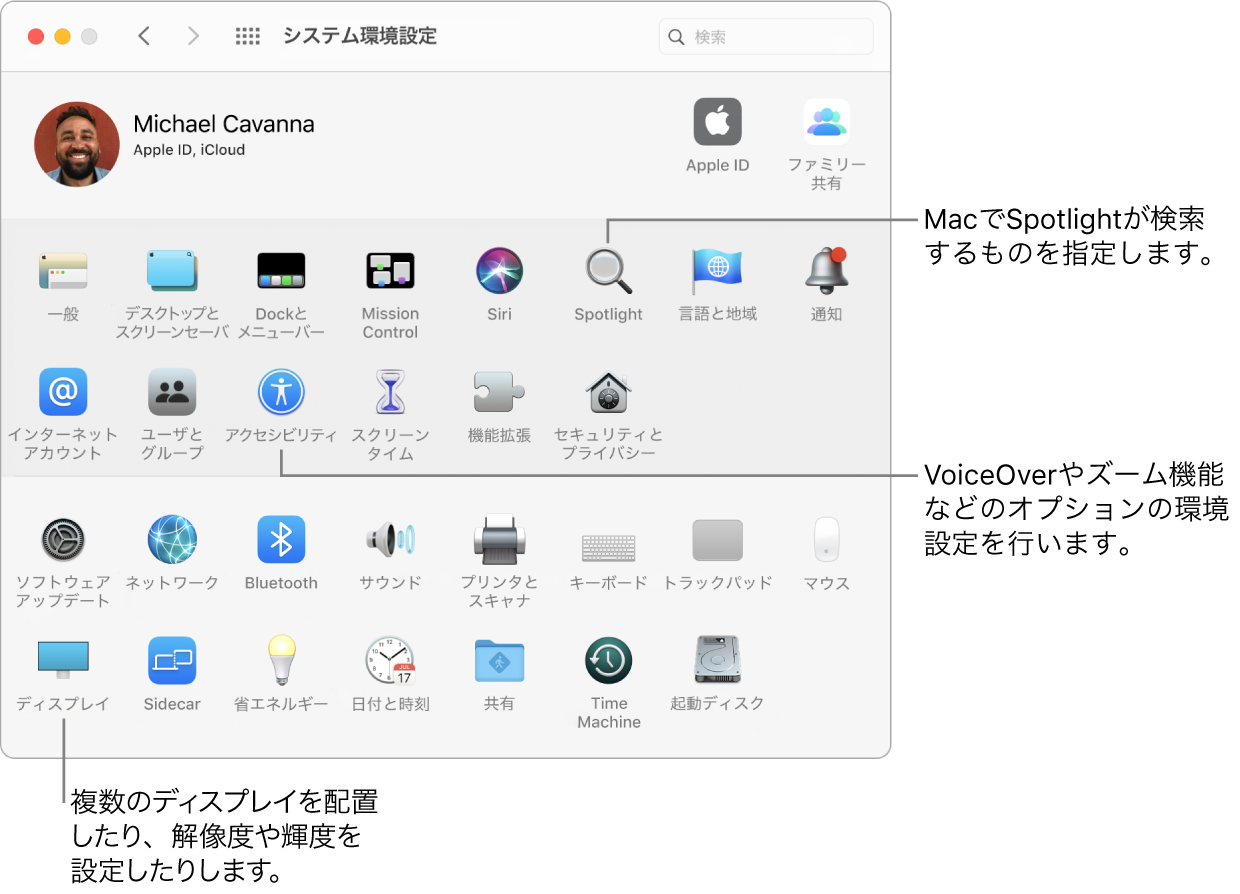
Task: Open the スクリーンタイム (Screen Time) pane
Action: click(x=390, y=392)
